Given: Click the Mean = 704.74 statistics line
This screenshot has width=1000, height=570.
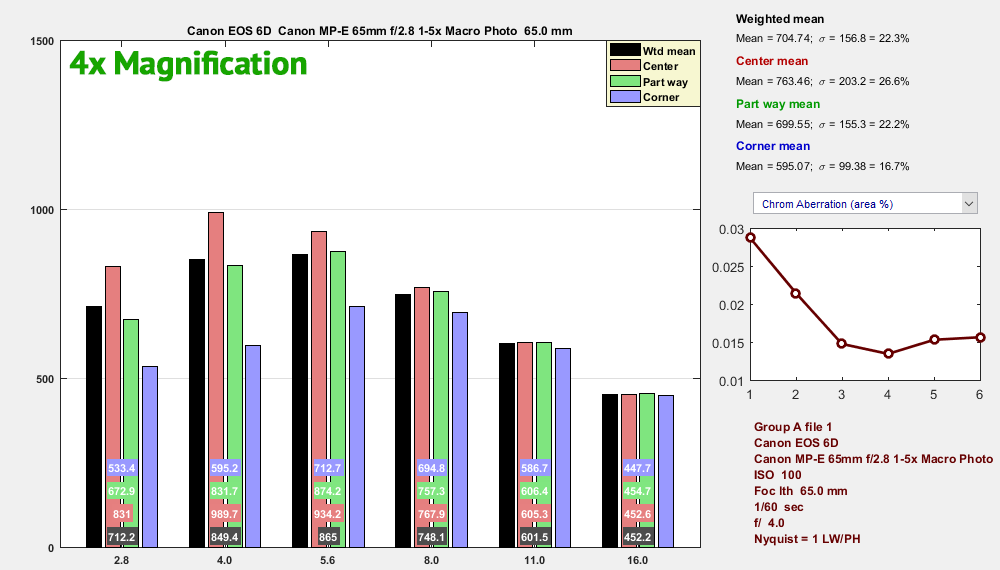Looking at the screenshot, I should pyautogui.click(x=822, y=38).
